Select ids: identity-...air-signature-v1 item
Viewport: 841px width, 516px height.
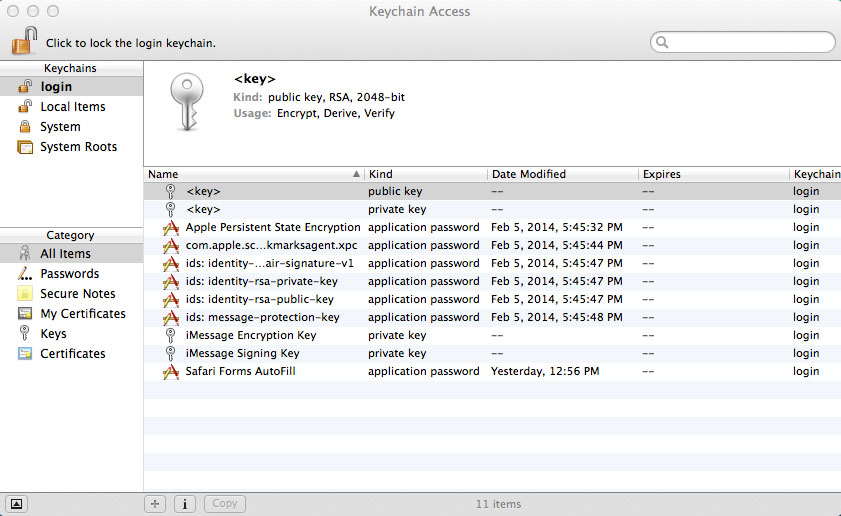coord(492,263)
